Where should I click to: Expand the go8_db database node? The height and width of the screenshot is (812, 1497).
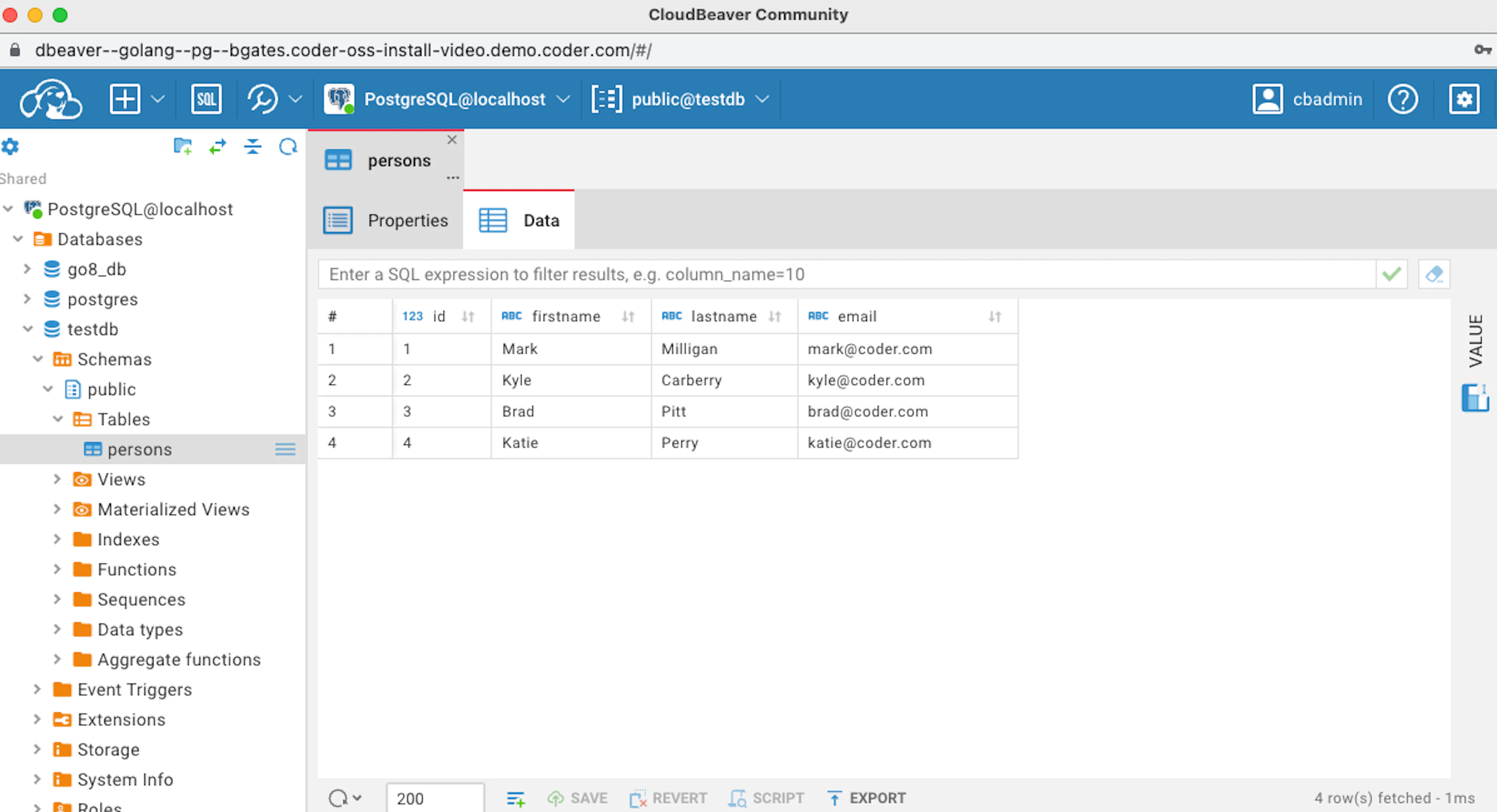click(x=27, y=269)
